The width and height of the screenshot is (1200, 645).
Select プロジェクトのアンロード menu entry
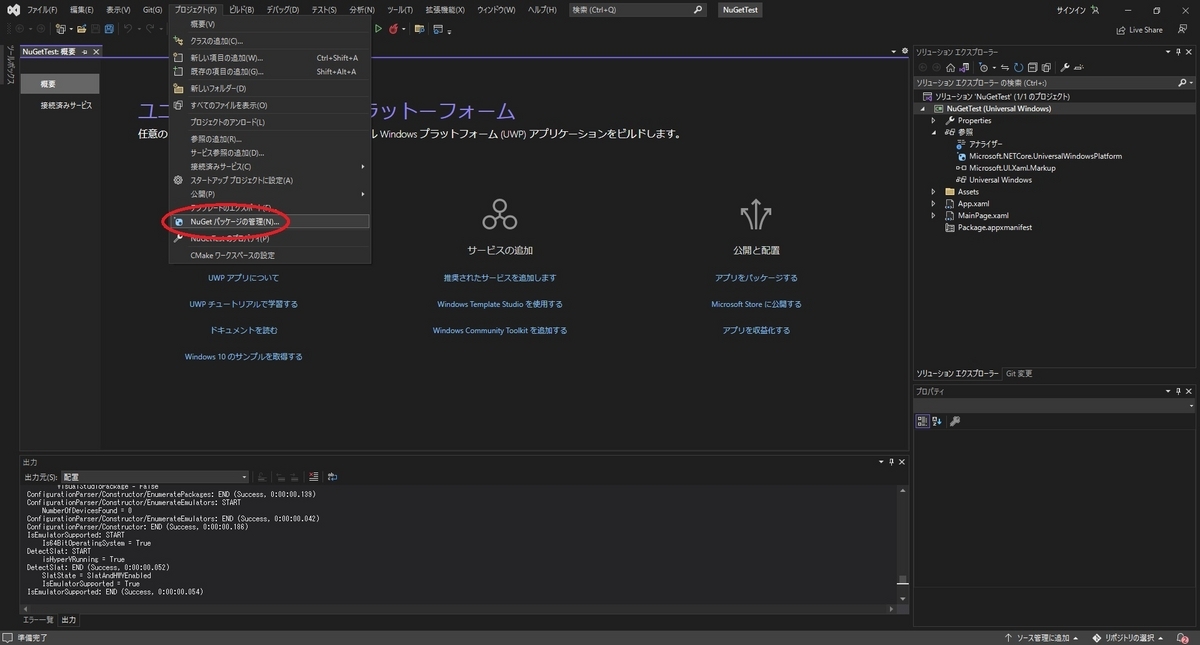pos(270,122)
